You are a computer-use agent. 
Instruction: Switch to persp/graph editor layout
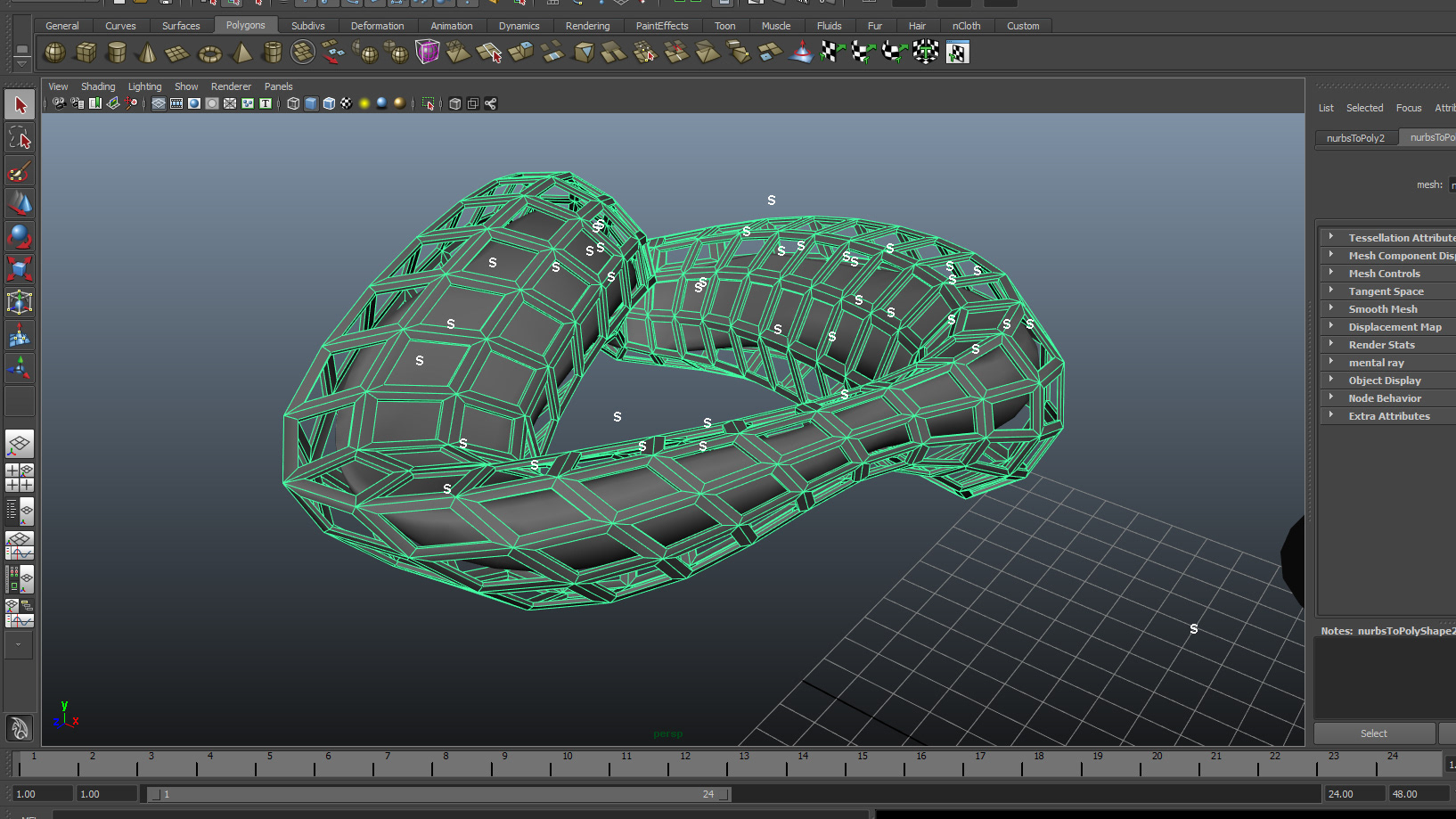(x=20, y=545)
